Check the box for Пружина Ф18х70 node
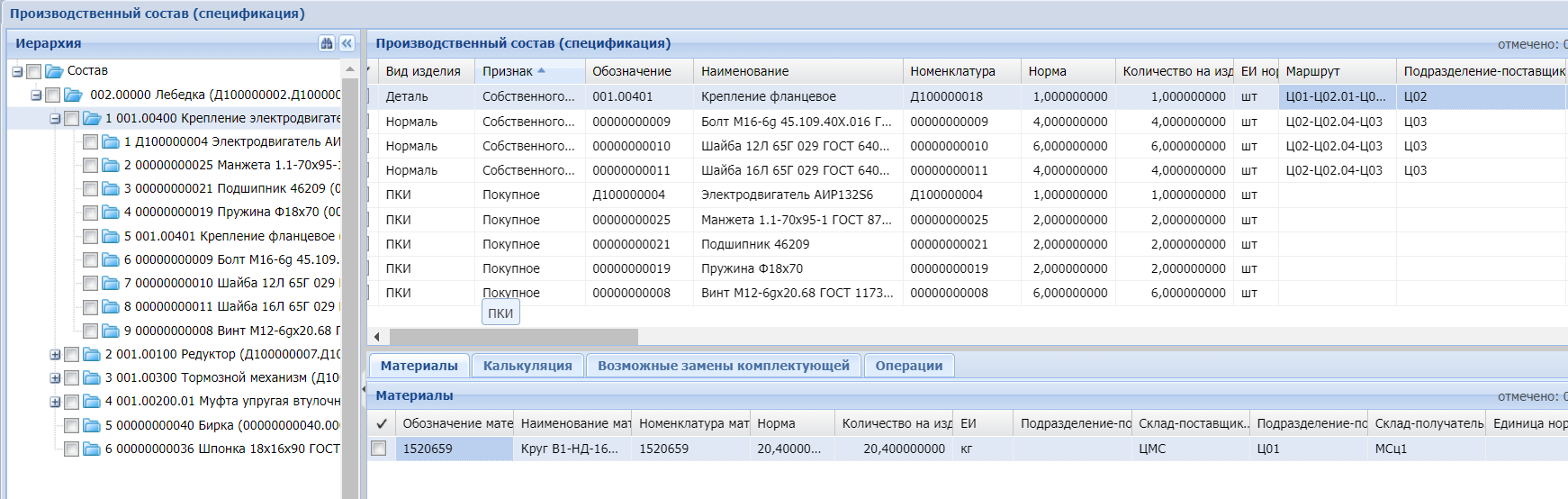This screenshot has height=499, width=1568. click(x=90, y=213)
